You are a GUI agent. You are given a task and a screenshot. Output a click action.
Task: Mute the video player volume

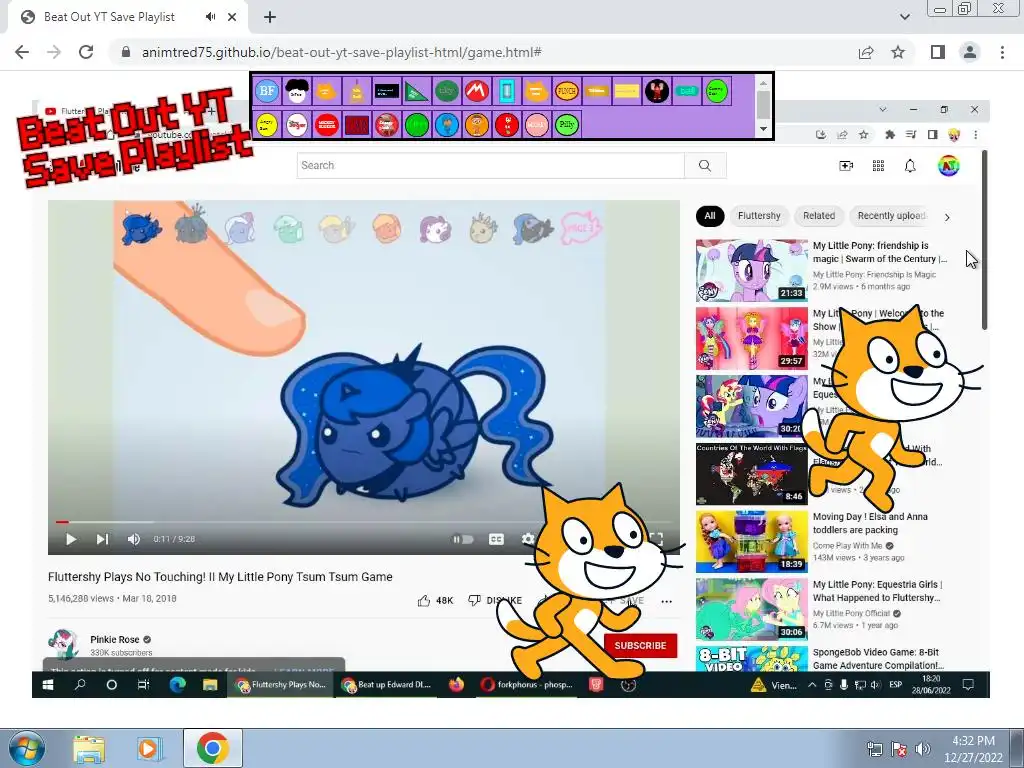(134, 539)
